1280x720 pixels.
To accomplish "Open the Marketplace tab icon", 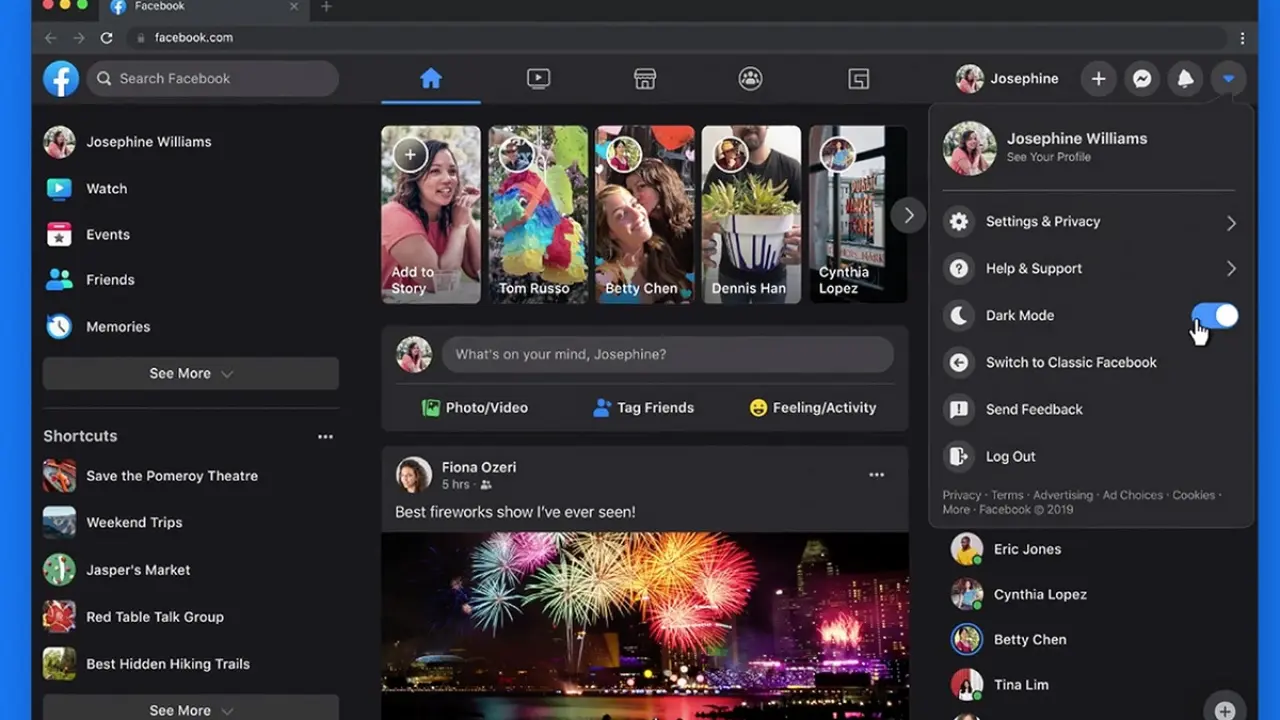I will click(645, 79).
